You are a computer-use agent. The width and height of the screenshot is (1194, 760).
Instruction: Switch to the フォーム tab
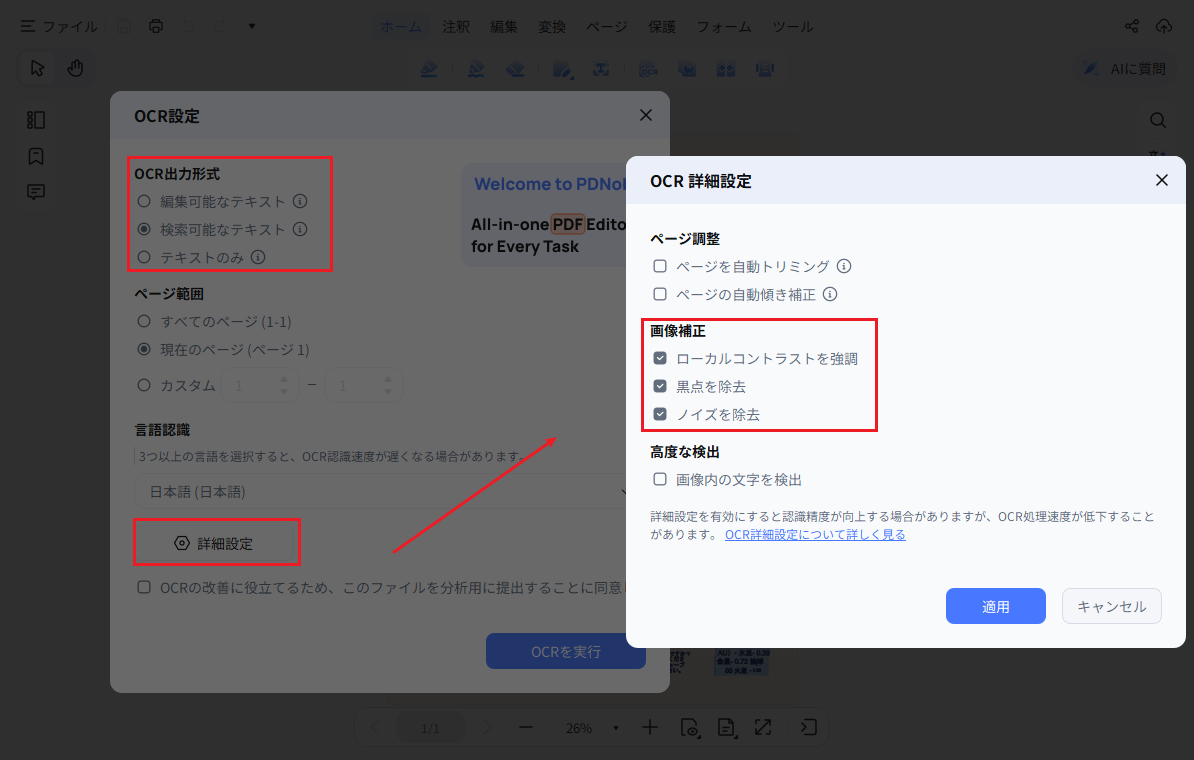723,27
